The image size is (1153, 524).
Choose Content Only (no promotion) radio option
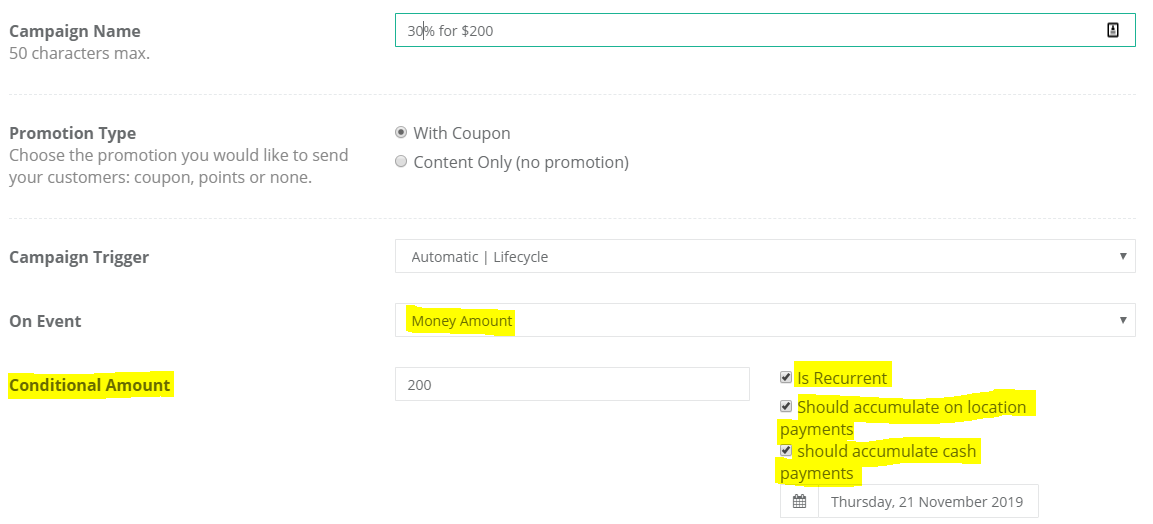pyautogui.click(x=401, y=162)
